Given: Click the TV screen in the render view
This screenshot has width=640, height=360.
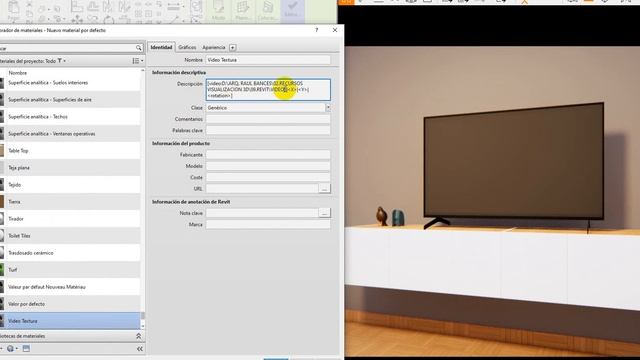Looking at the screenshot, I should 513,161.
